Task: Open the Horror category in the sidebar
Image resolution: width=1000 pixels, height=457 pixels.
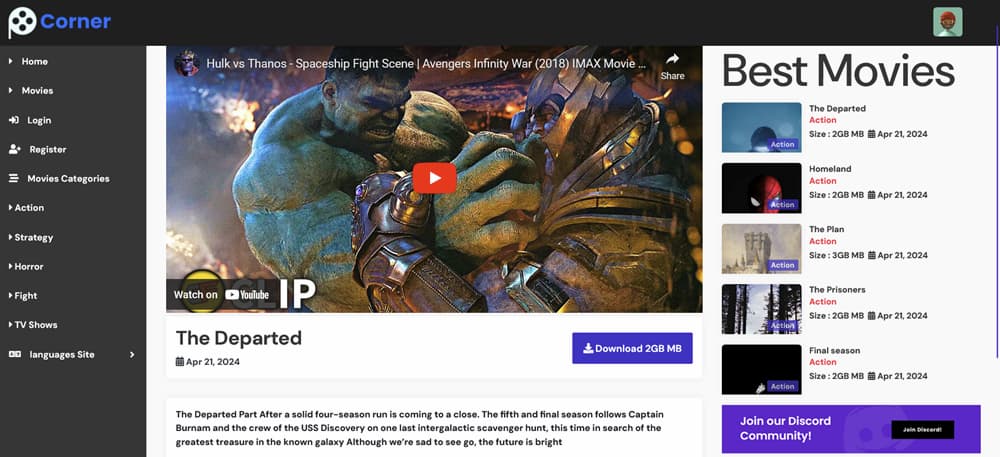Action: (26, 266)
